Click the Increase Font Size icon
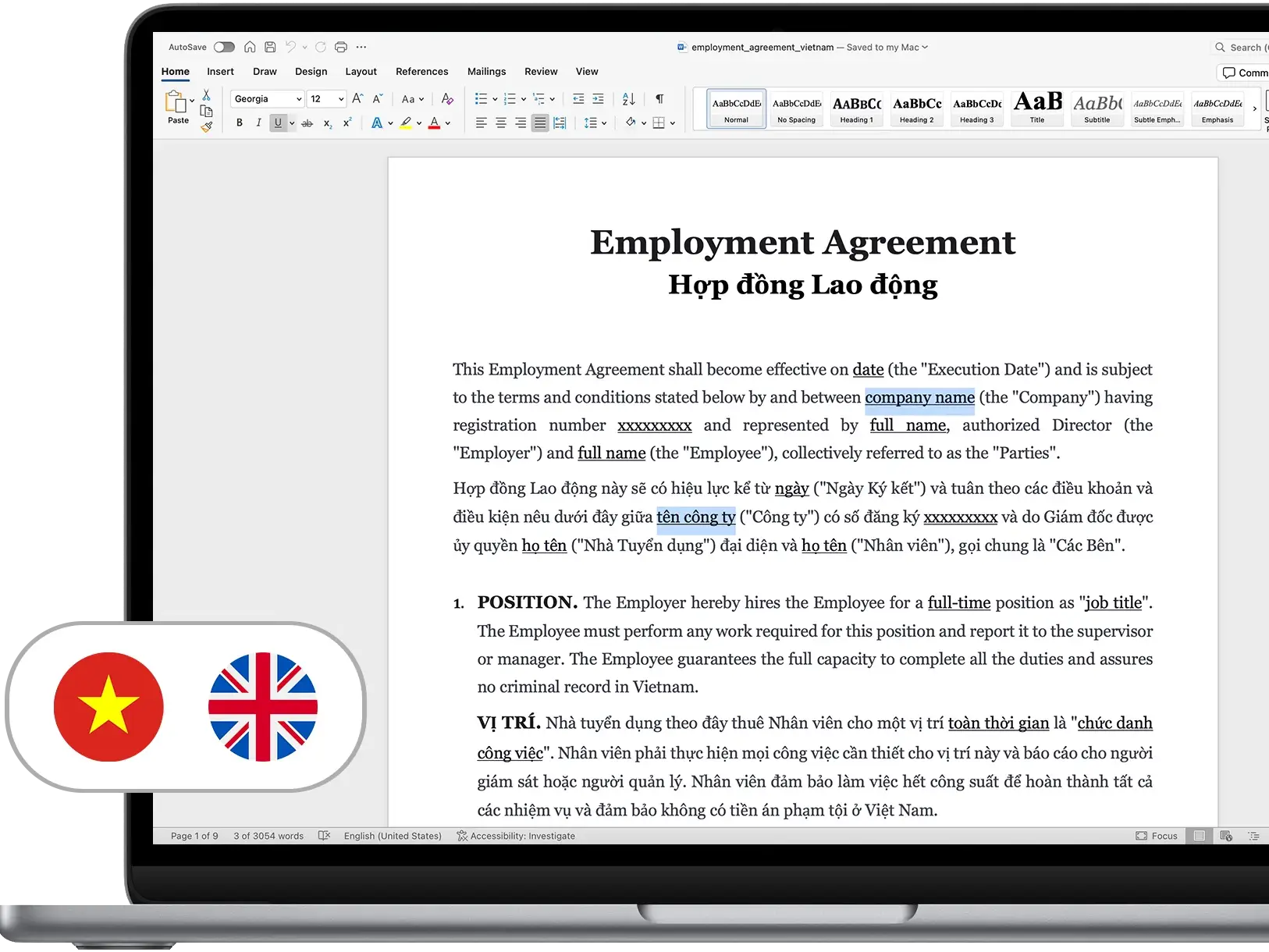The height and width of the screenshot is (952, 1269). (x=357, y=99)
